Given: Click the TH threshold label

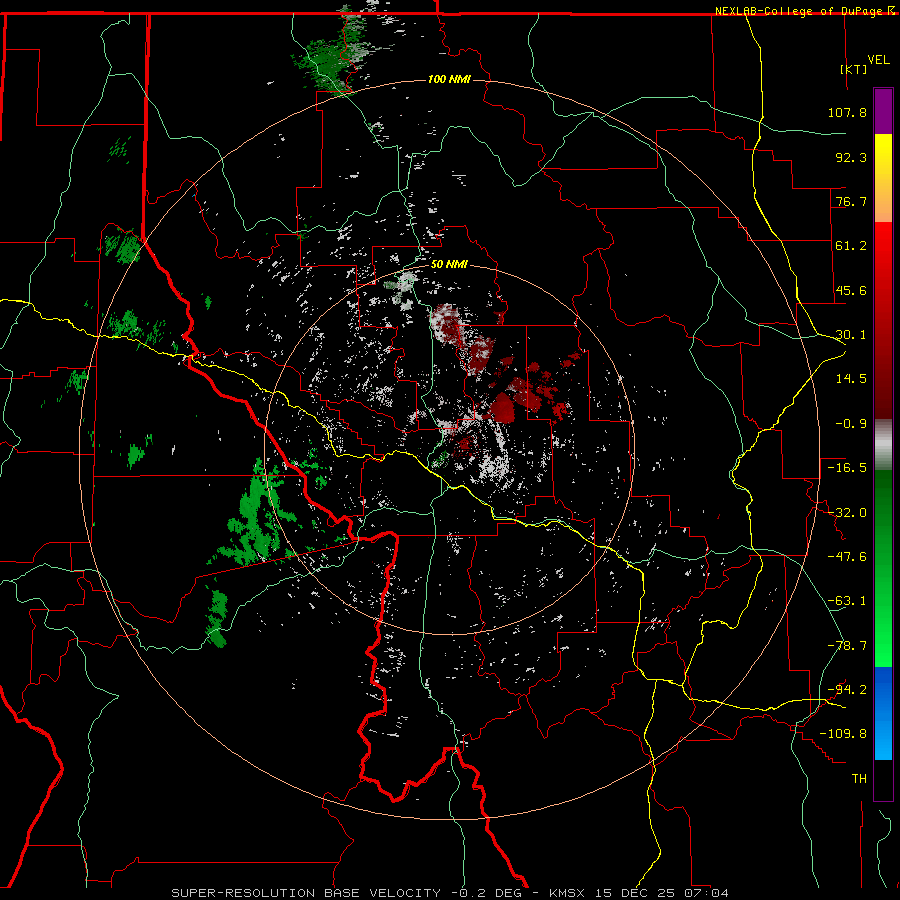Looking at the screenshot, I should click(x=859, y=779).
